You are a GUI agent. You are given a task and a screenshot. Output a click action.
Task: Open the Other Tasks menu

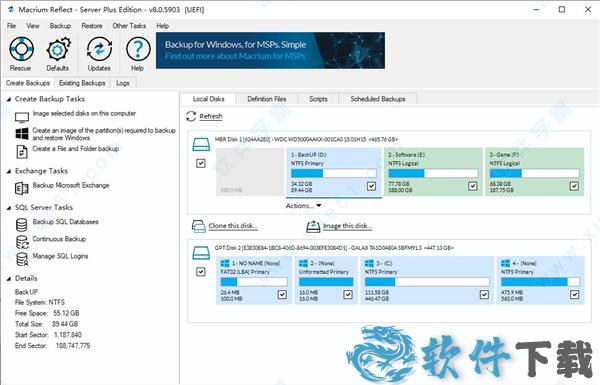129,26
